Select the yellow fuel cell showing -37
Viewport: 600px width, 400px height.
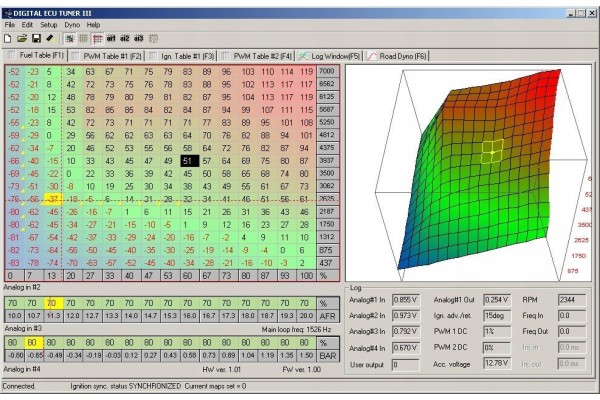53,199
